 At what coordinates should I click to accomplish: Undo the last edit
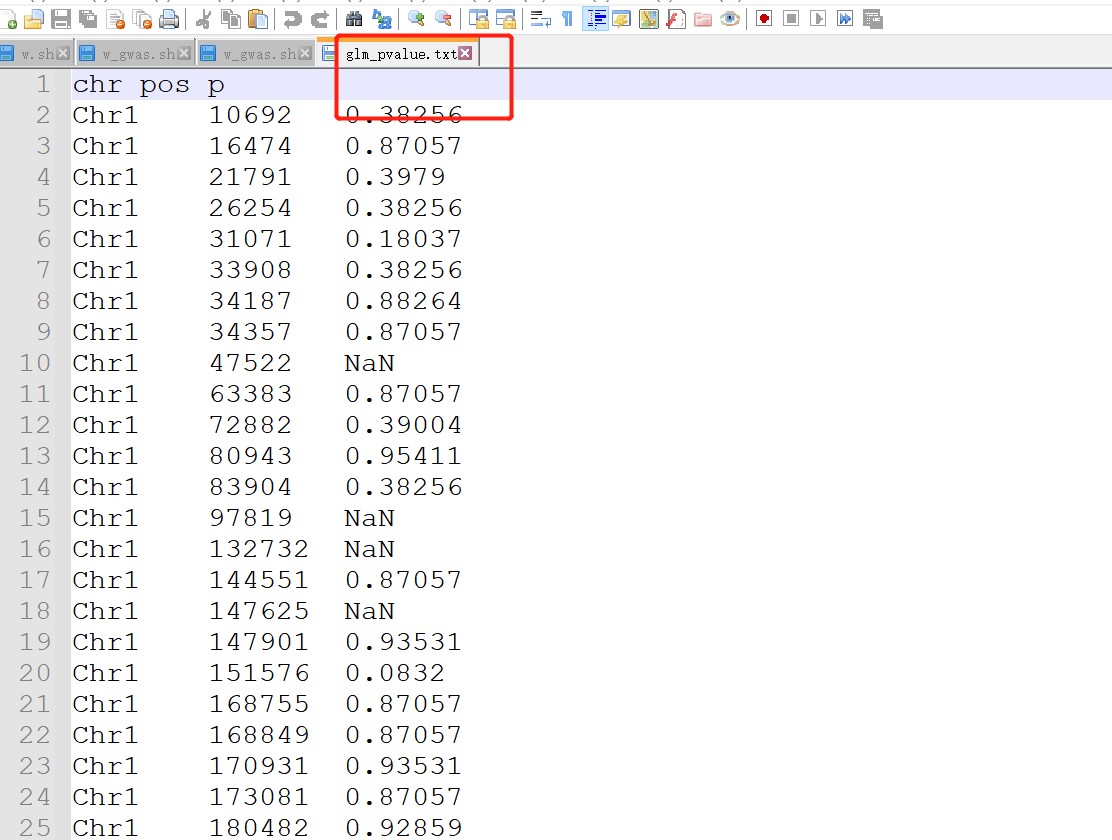pyautogui.click(x=292, y=19)
